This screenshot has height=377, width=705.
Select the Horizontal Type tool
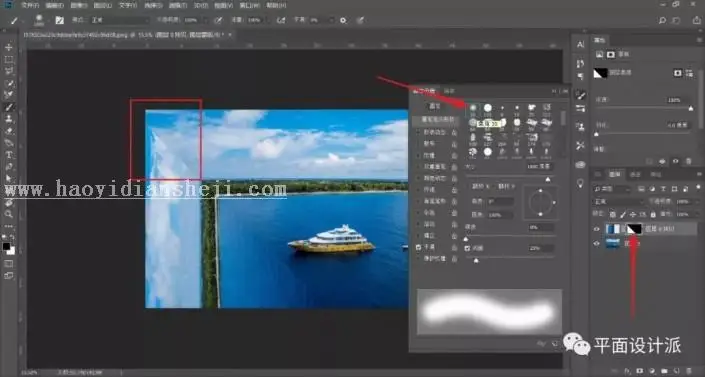click(x=9, y=155)
